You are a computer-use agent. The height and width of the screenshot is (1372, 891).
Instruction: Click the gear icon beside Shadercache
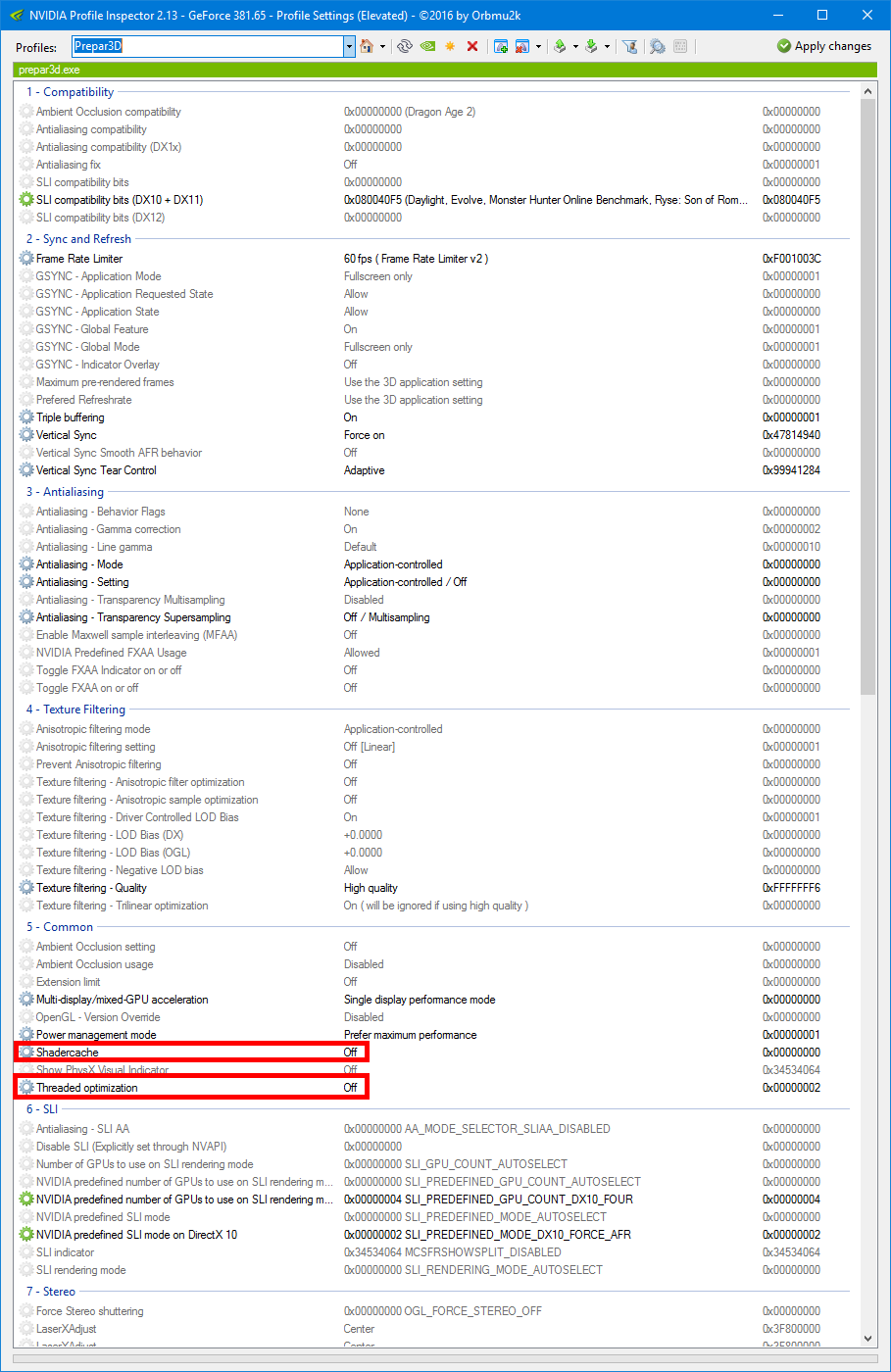pyautogui.click(x=26, y=1053)
